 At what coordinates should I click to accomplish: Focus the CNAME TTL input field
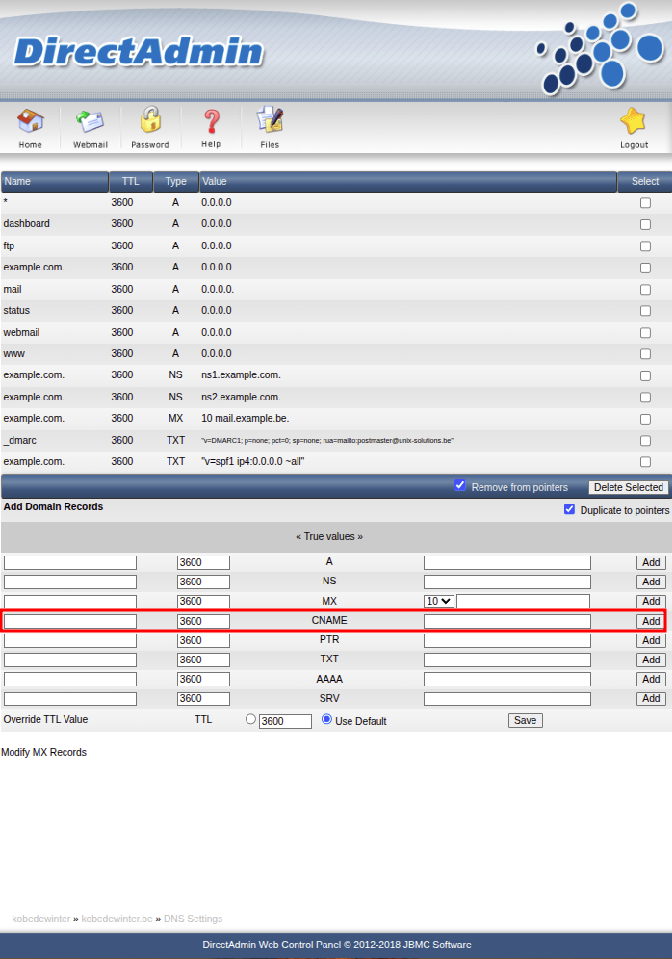pyautogui.click(x=204, y=621)
